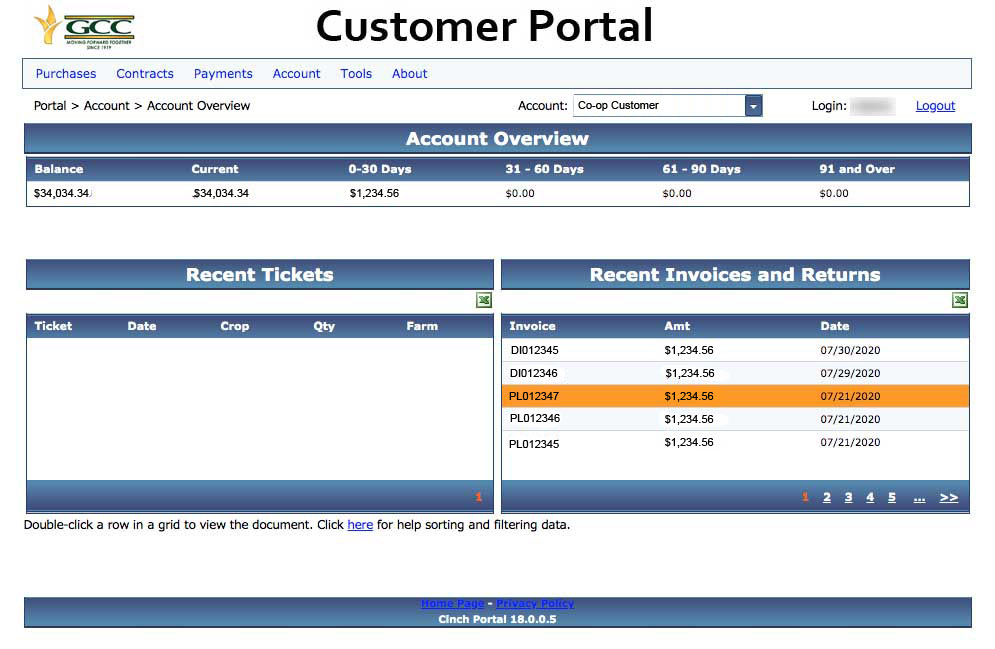Click the Logout link
Viewport: 995px width, 649px height.
coord(935,106)
